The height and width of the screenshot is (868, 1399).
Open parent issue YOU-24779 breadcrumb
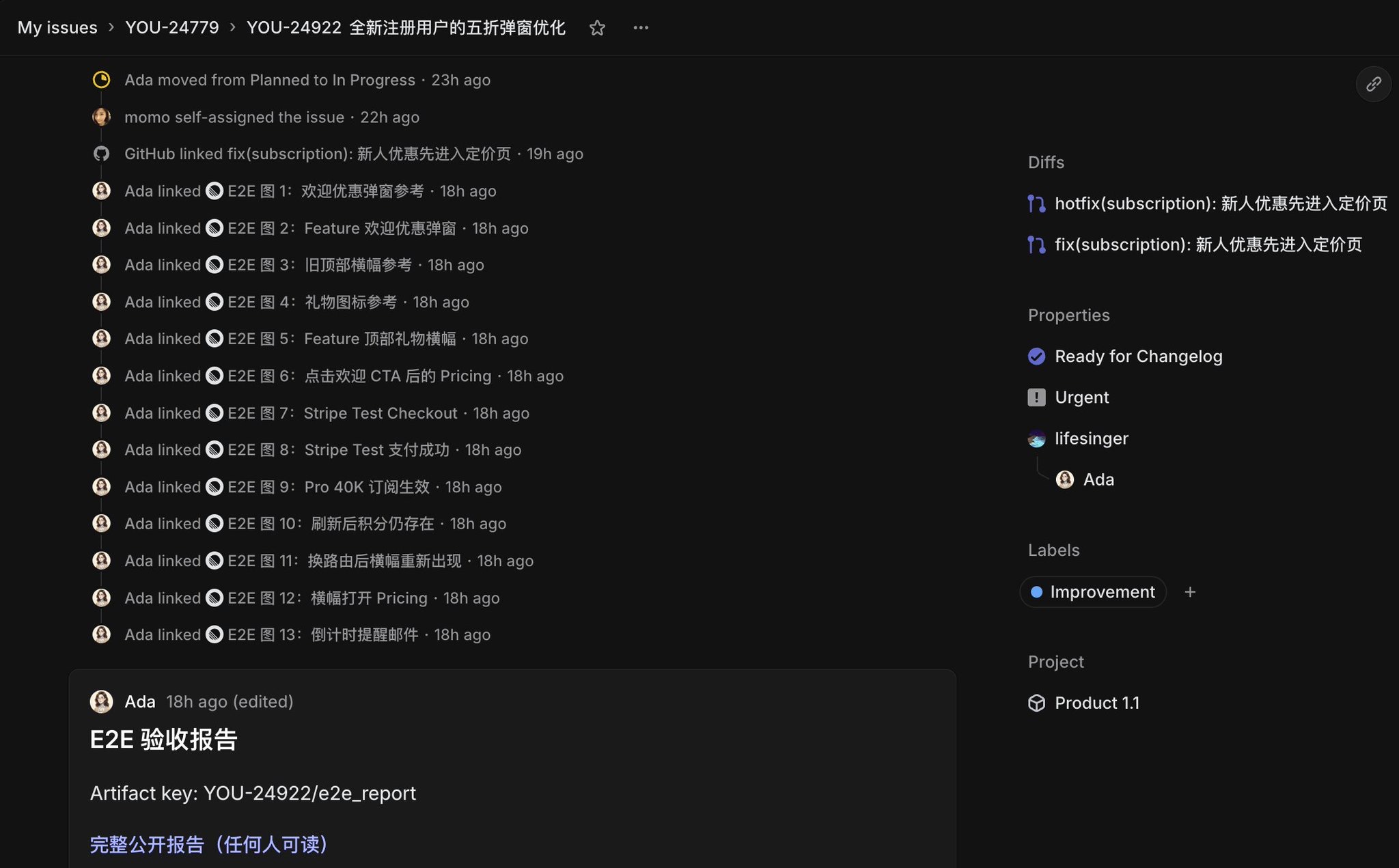(x=172, y=28)
